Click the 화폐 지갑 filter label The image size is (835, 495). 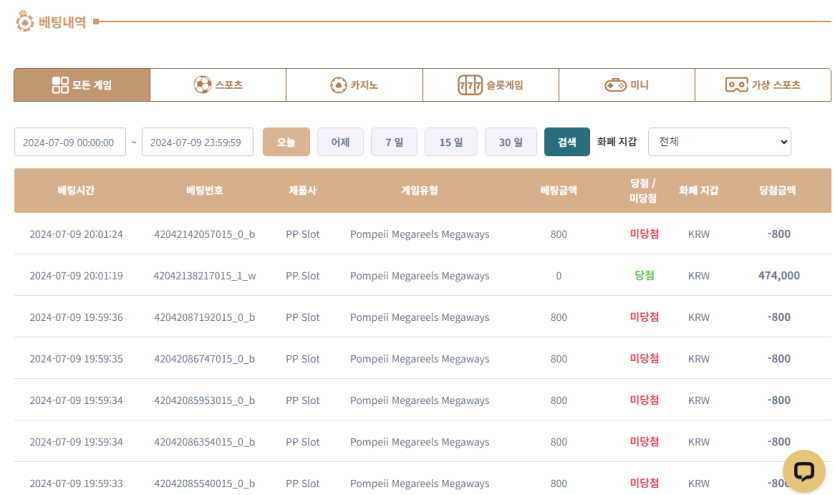coord(617,142)
